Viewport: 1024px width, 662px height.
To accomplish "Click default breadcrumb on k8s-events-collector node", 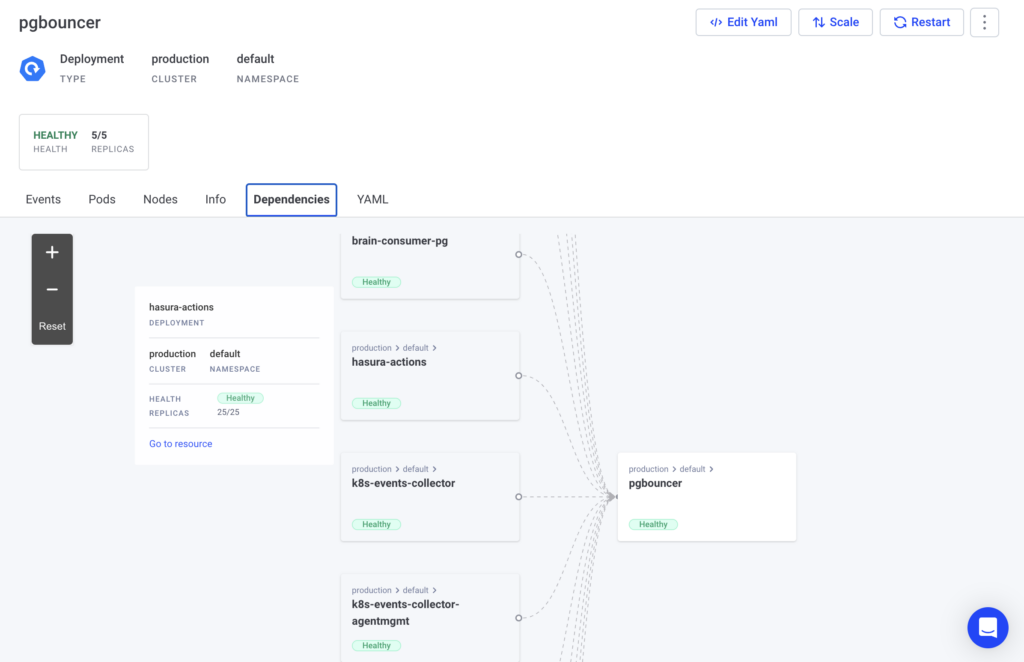I will [x=415, y=469].
